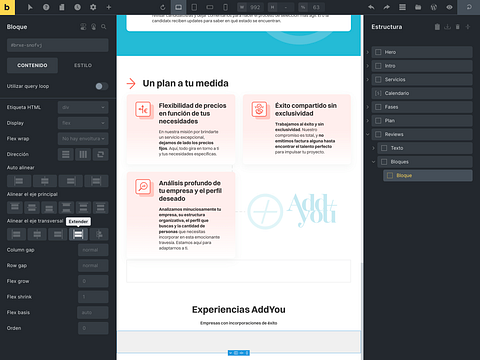The height and width of the screenshot is (360, 480).
Task: Select the Extender cross-axis alignment button
Action: (x=78, y=234)
